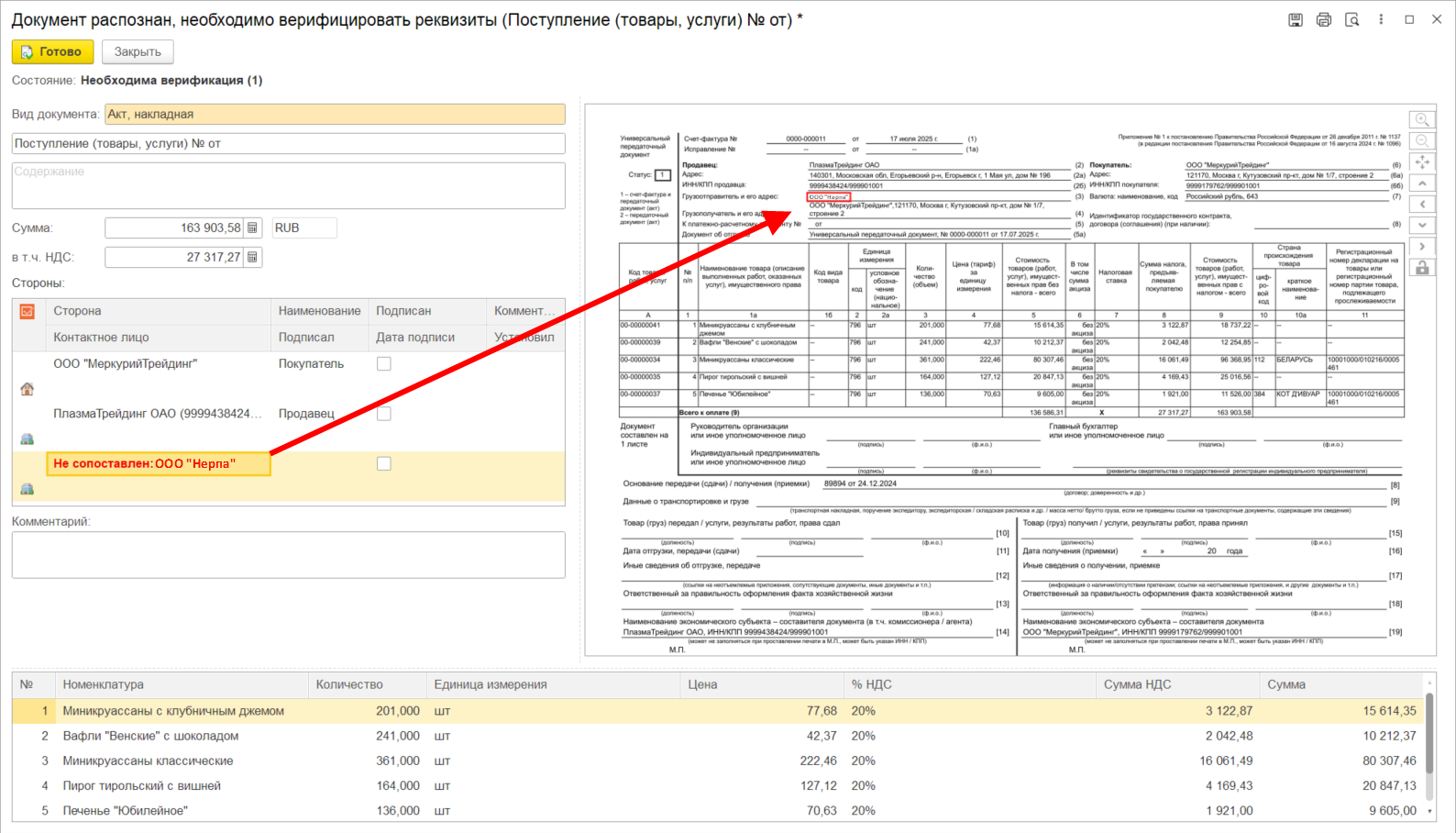Viewport: 1456px width, 833px height.
Task: Tick Подписан checkbox for ООО МеркурийТрейдинг
Action: (384, 363)
